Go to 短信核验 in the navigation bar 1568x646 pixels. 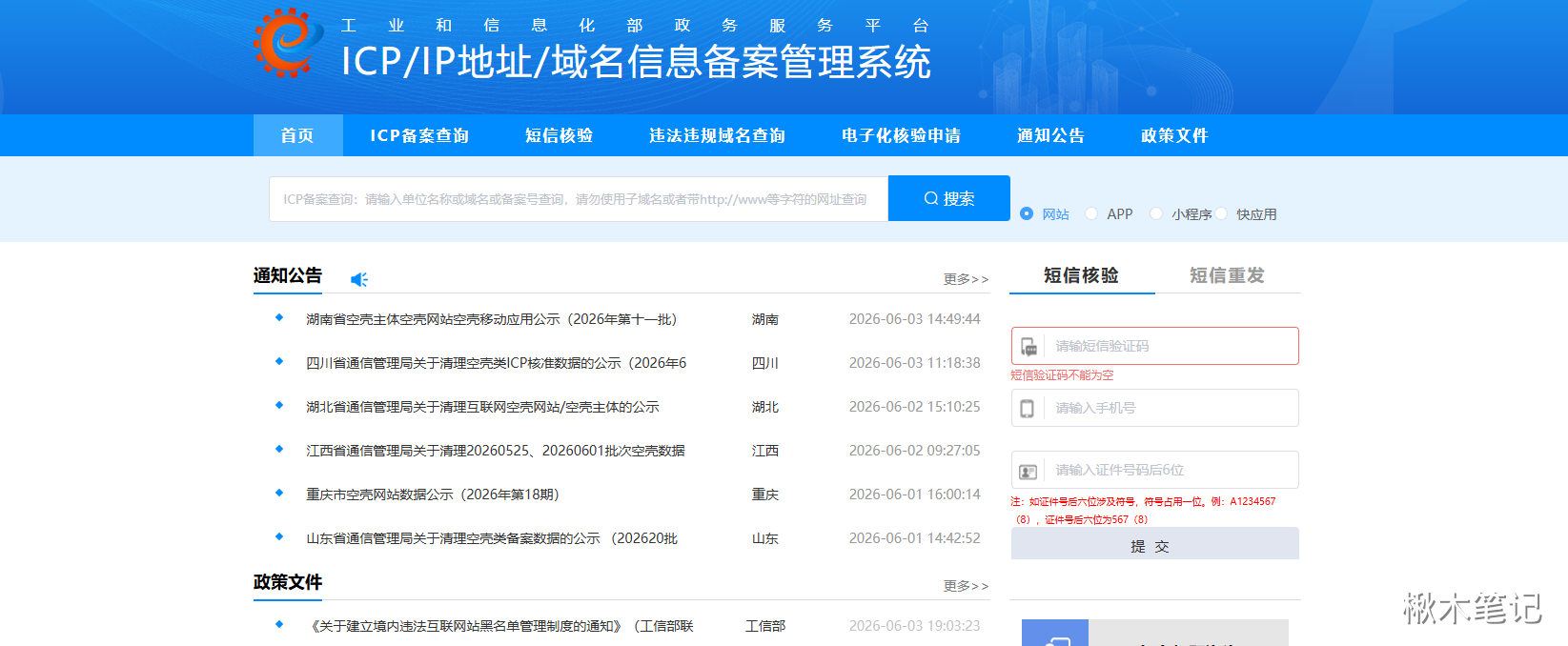click(559, 135)
